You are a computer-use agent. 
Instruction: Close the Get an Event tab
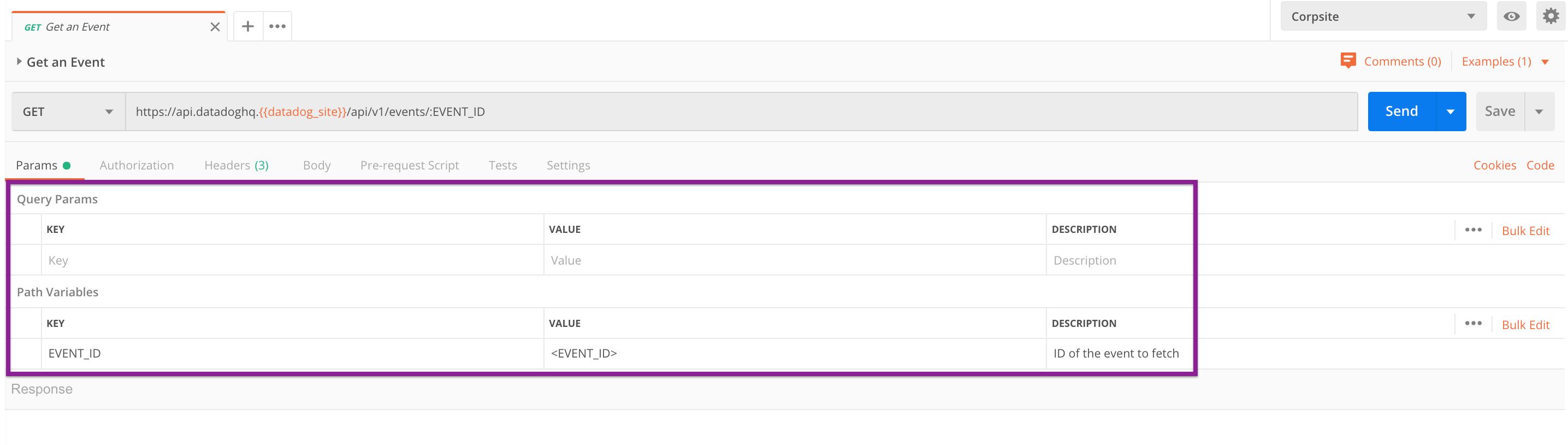[215, 27]
